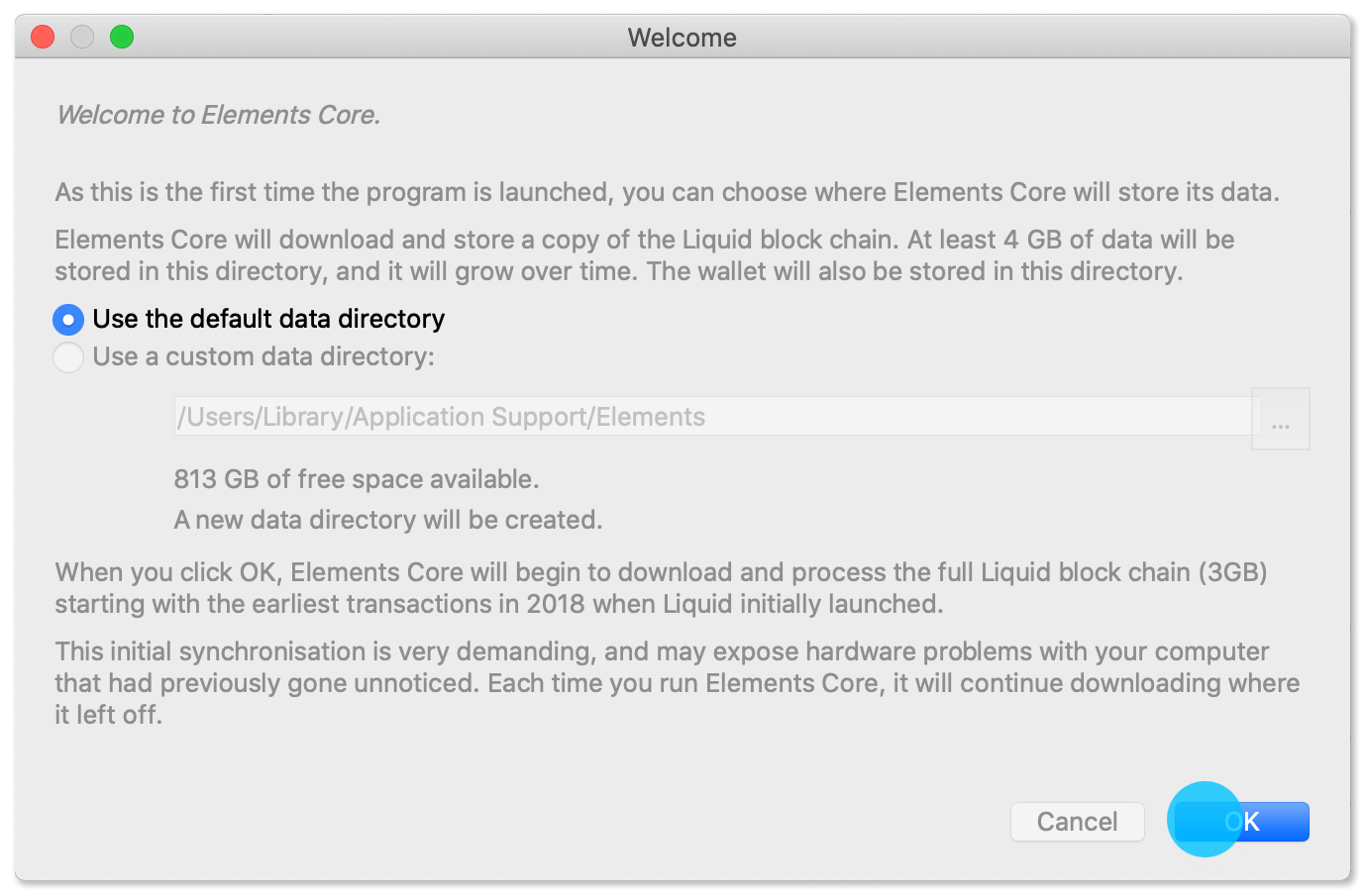Click the paragraph about storing the Liquid block chain

click(644, 255)
